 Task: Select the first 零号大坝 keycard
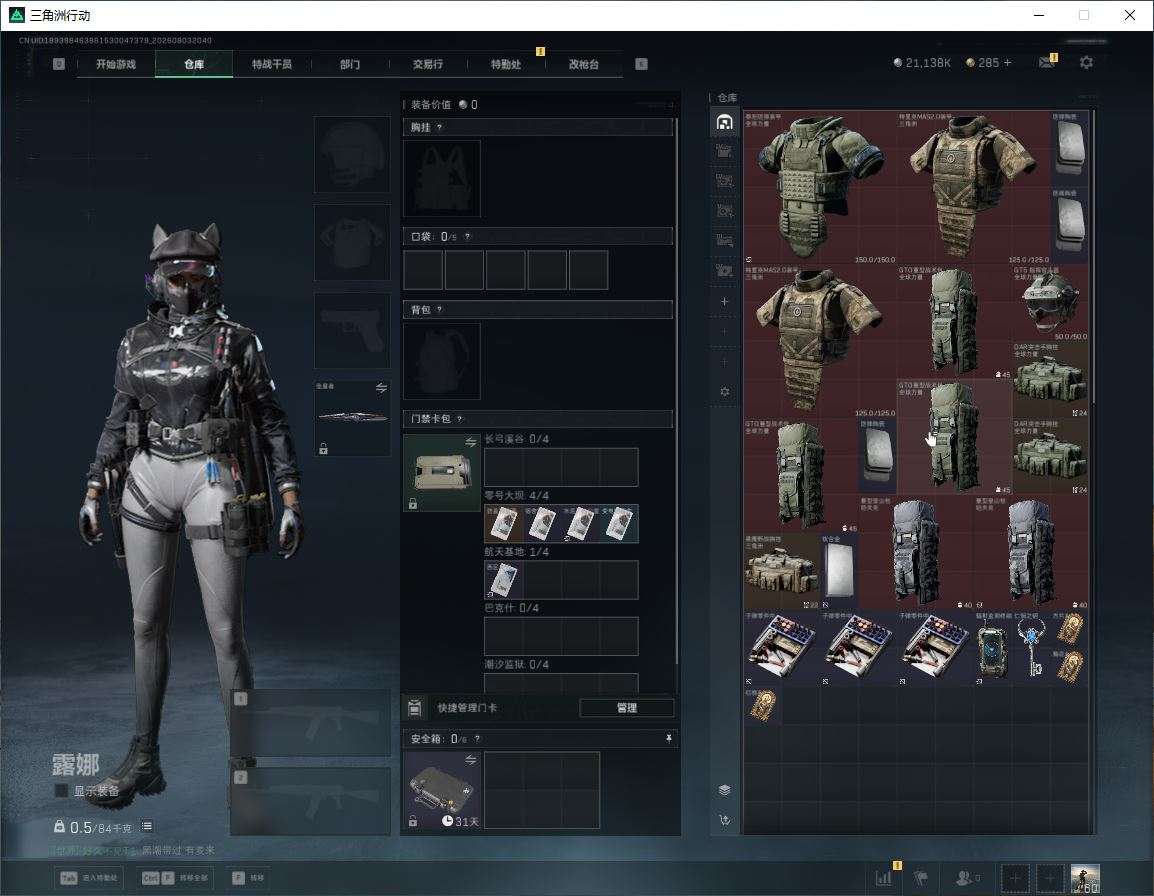[503, 523]
